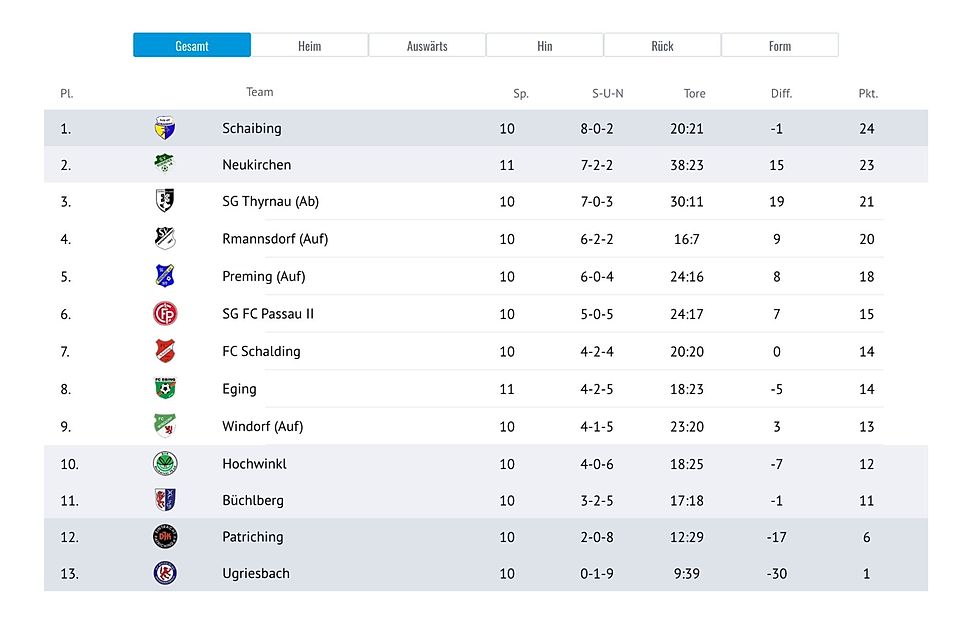Select the Gesamt tab

[x=192, y=46]
